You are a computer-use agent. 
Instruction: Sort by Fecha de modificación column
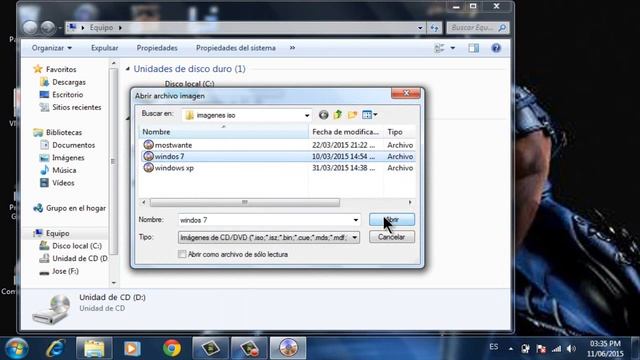tap(346, 132)
